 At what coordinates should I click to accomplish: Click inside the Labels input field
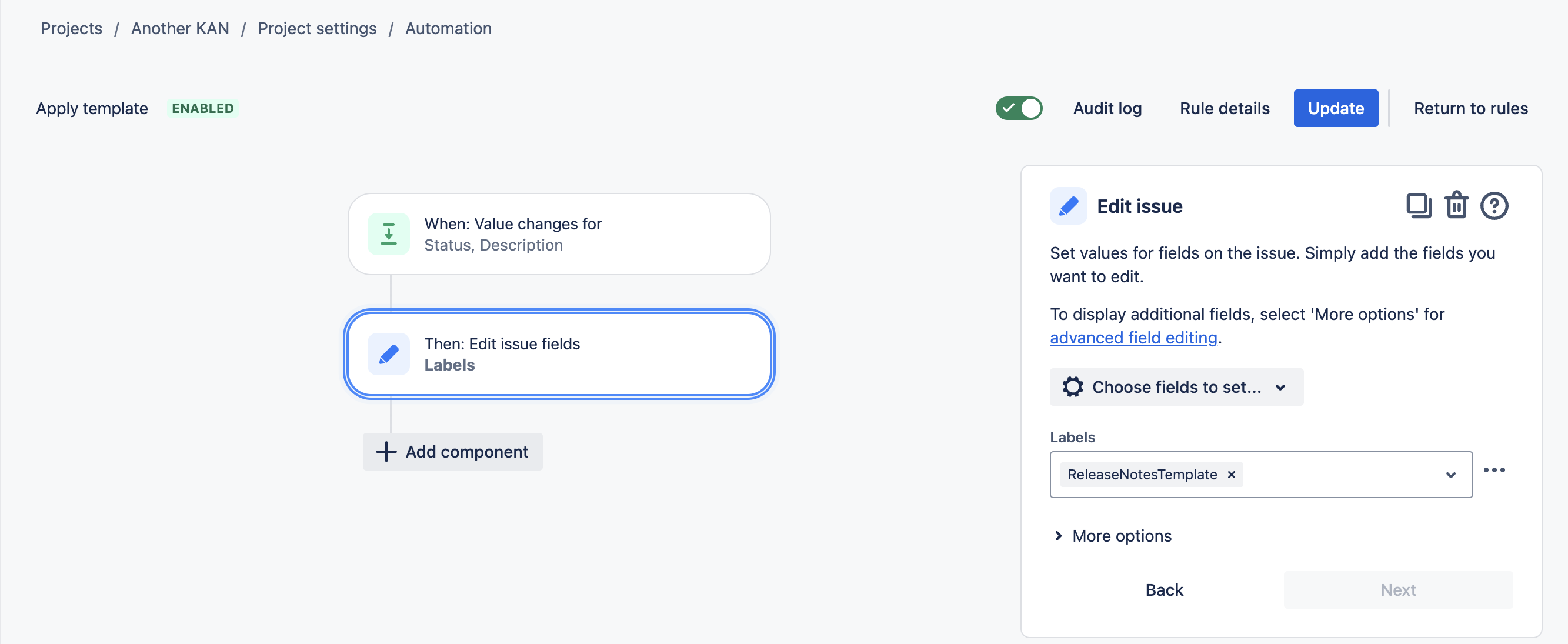click(x=1339, y=475)
